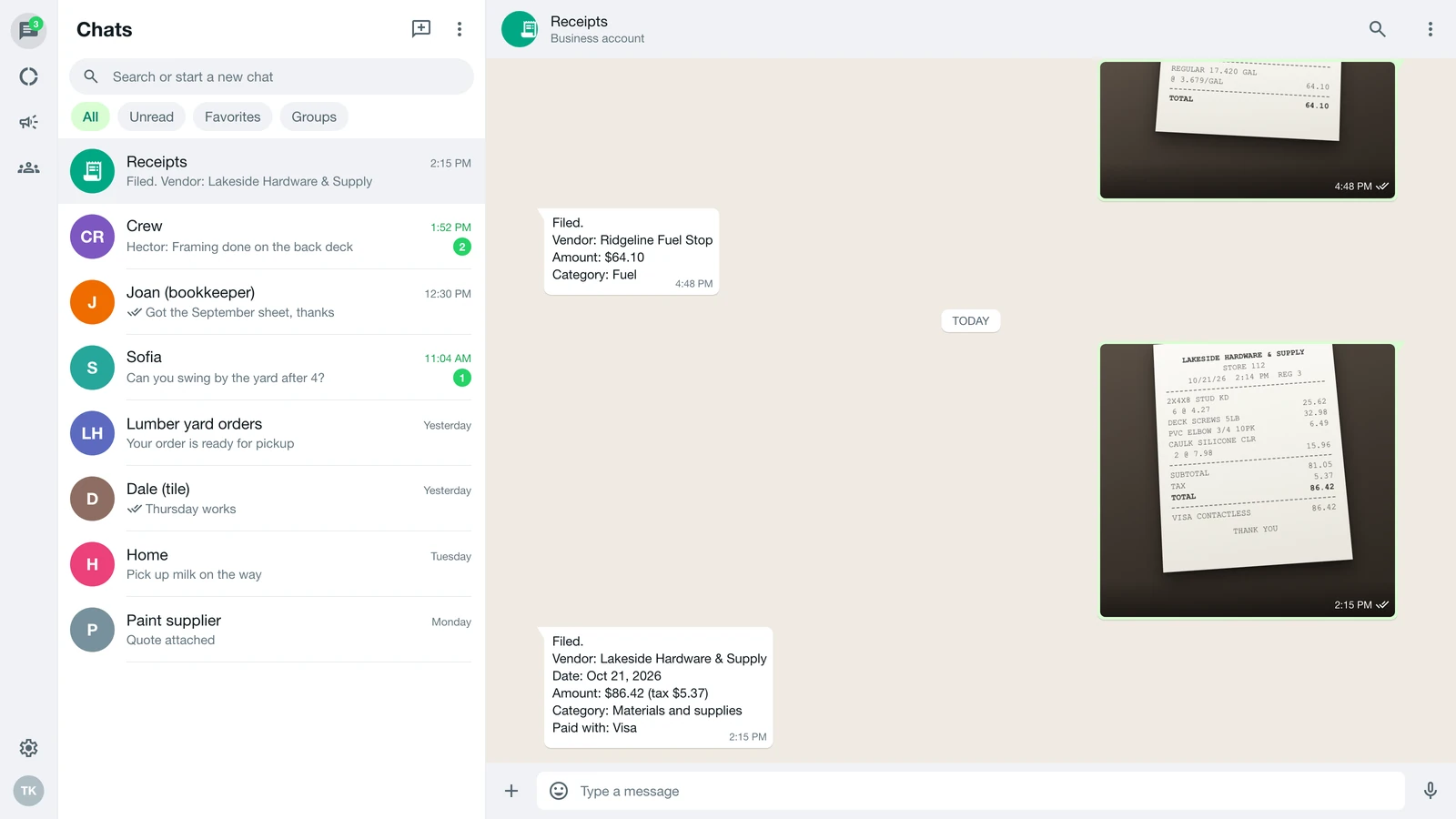
Task: Click the attach plus icon
Action: point(511,791)
